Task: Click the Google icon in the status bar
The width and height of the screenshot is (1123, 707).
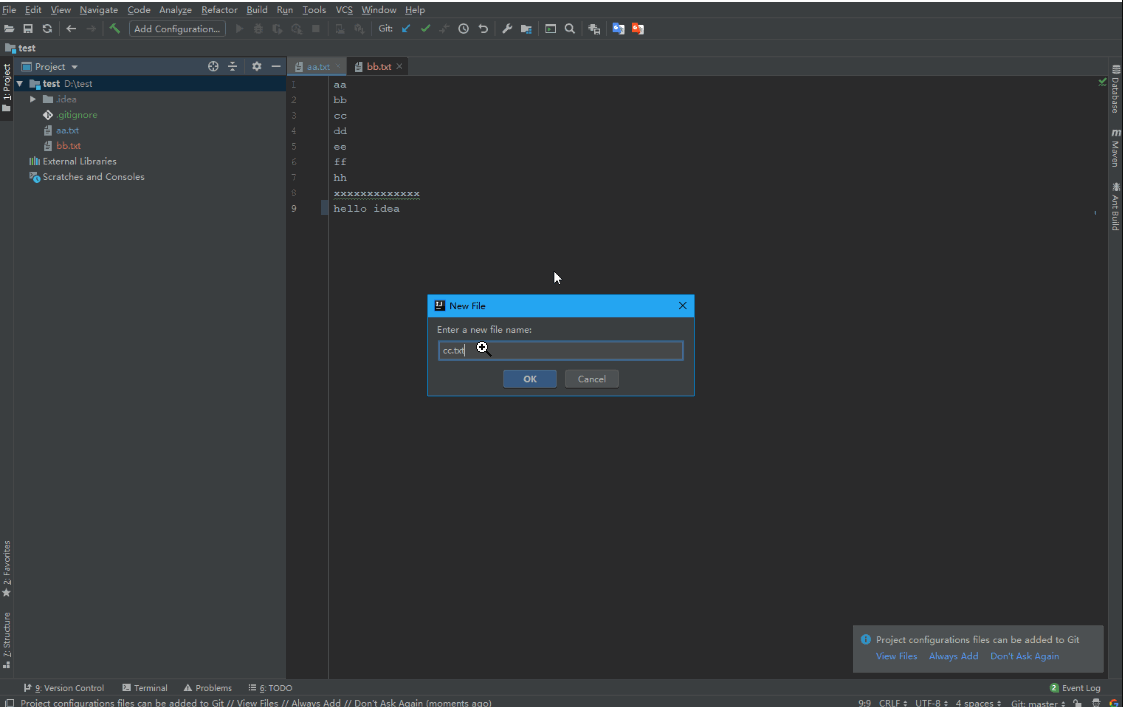Action: 1114,703
